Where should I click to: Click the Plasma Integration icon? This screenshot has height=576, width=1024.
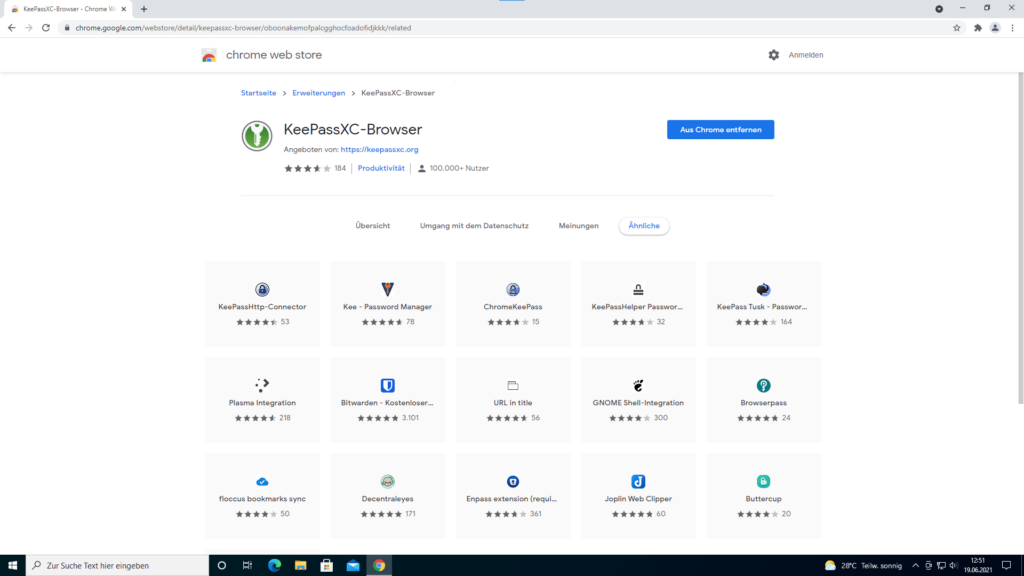262,385
